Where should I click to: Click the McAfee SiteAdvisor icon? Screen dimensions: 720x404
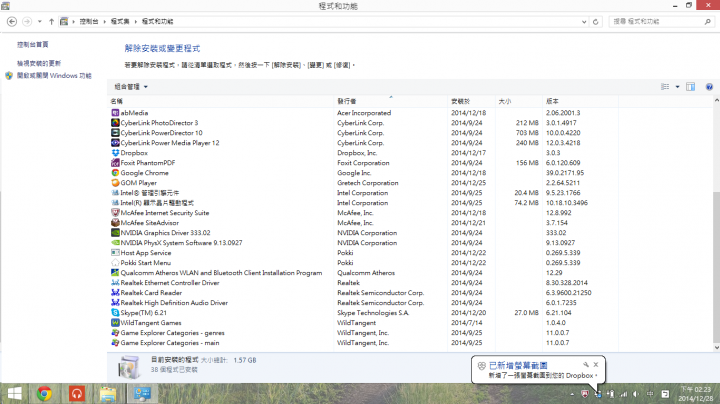coord(115,223)
